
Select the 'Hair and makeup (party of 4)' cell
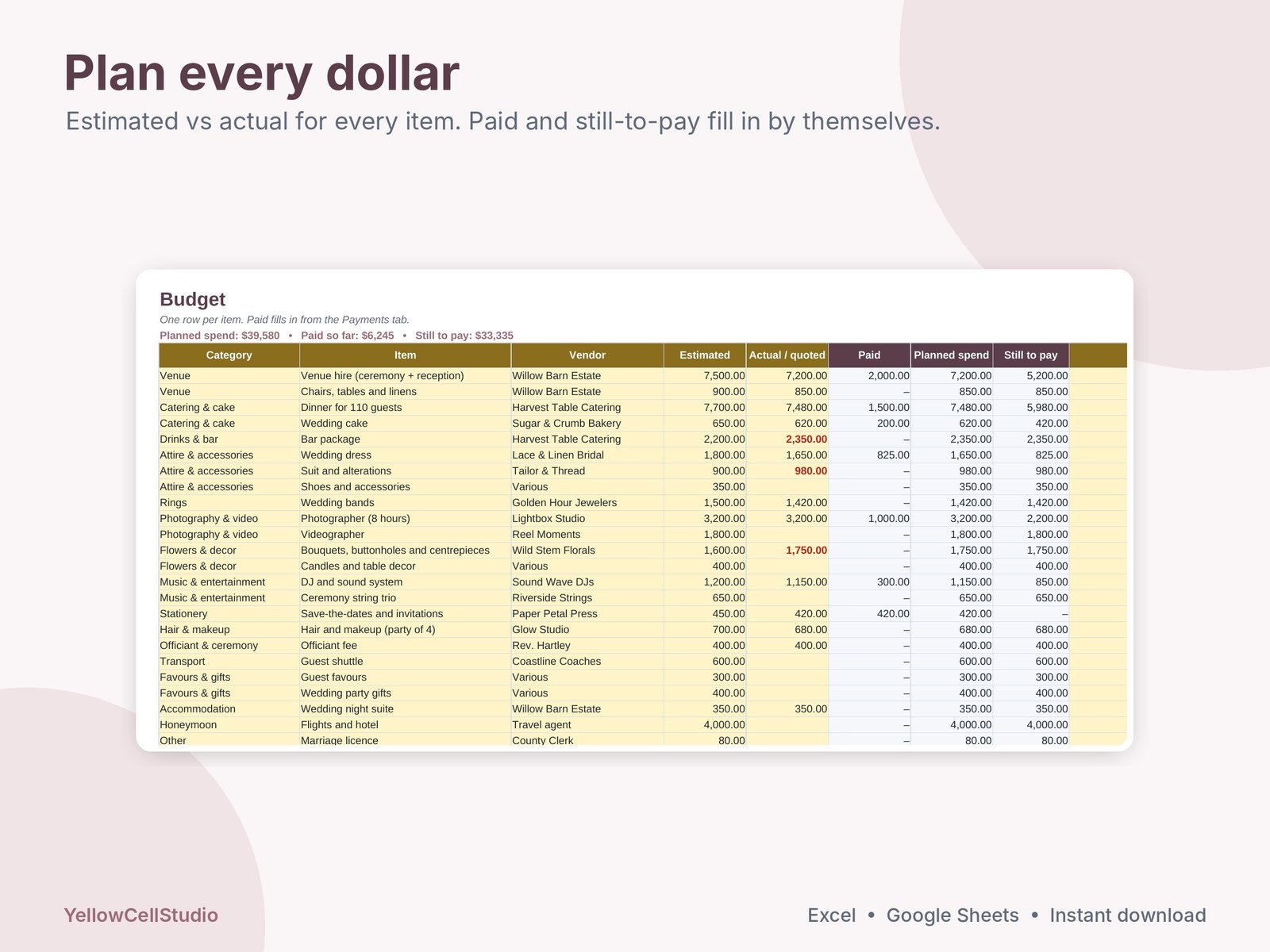click(x=405, y=630)
